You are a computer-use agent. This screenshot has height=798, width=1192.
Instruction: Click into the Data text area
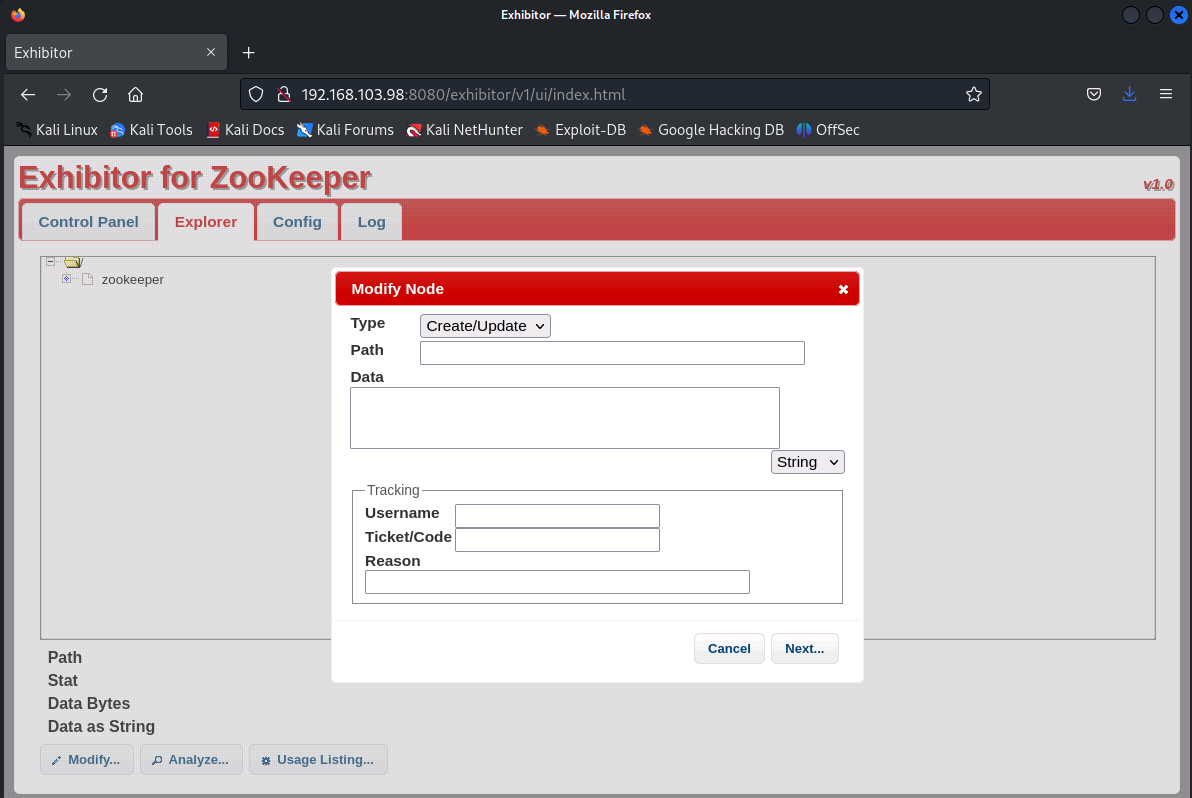[565, 418]
